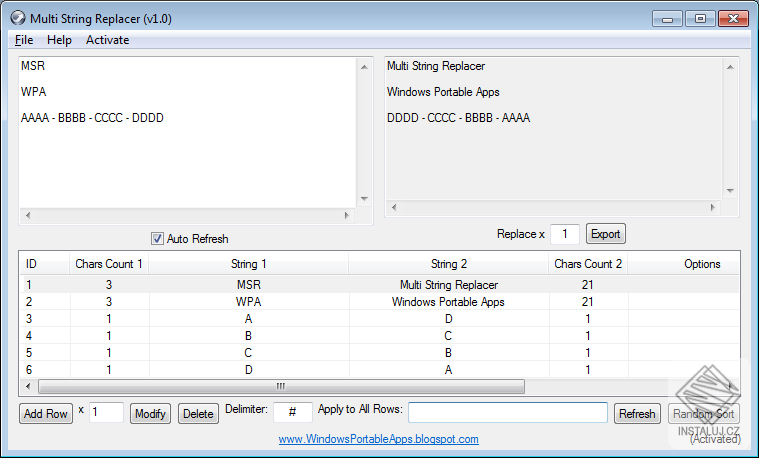Click the Add Row count field

[106, 412]
